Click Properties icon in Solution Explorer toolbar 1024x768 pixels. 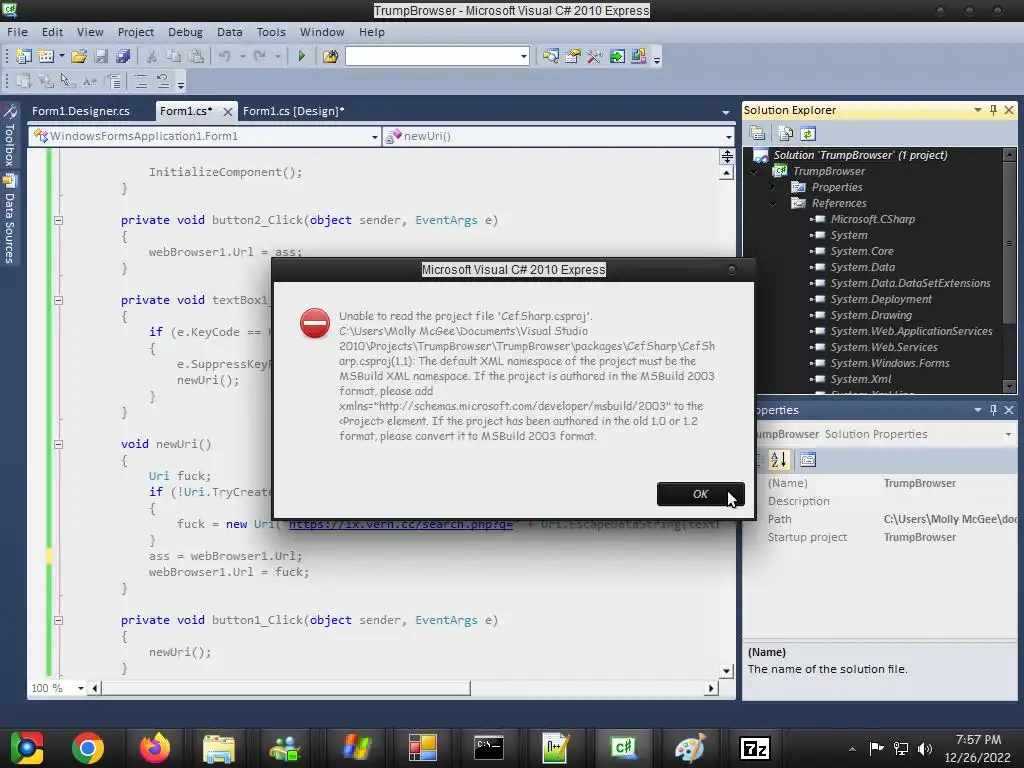(x=758, y=133)
